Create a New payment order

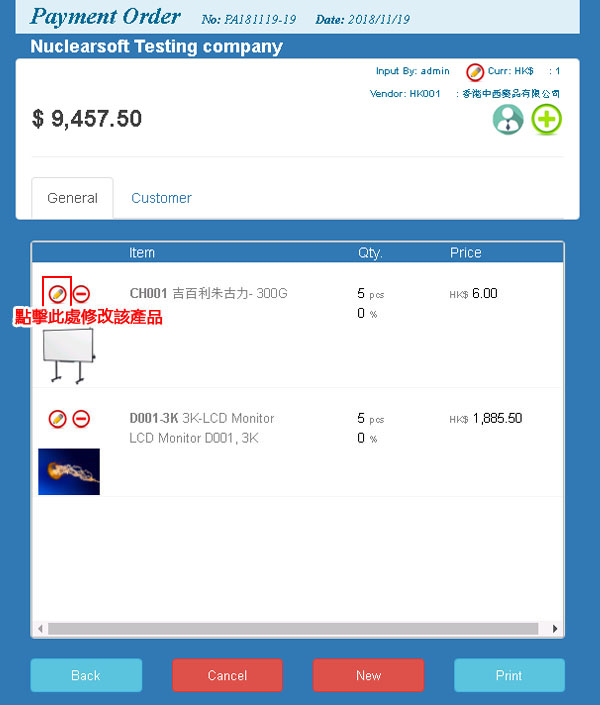coord(368,675)
